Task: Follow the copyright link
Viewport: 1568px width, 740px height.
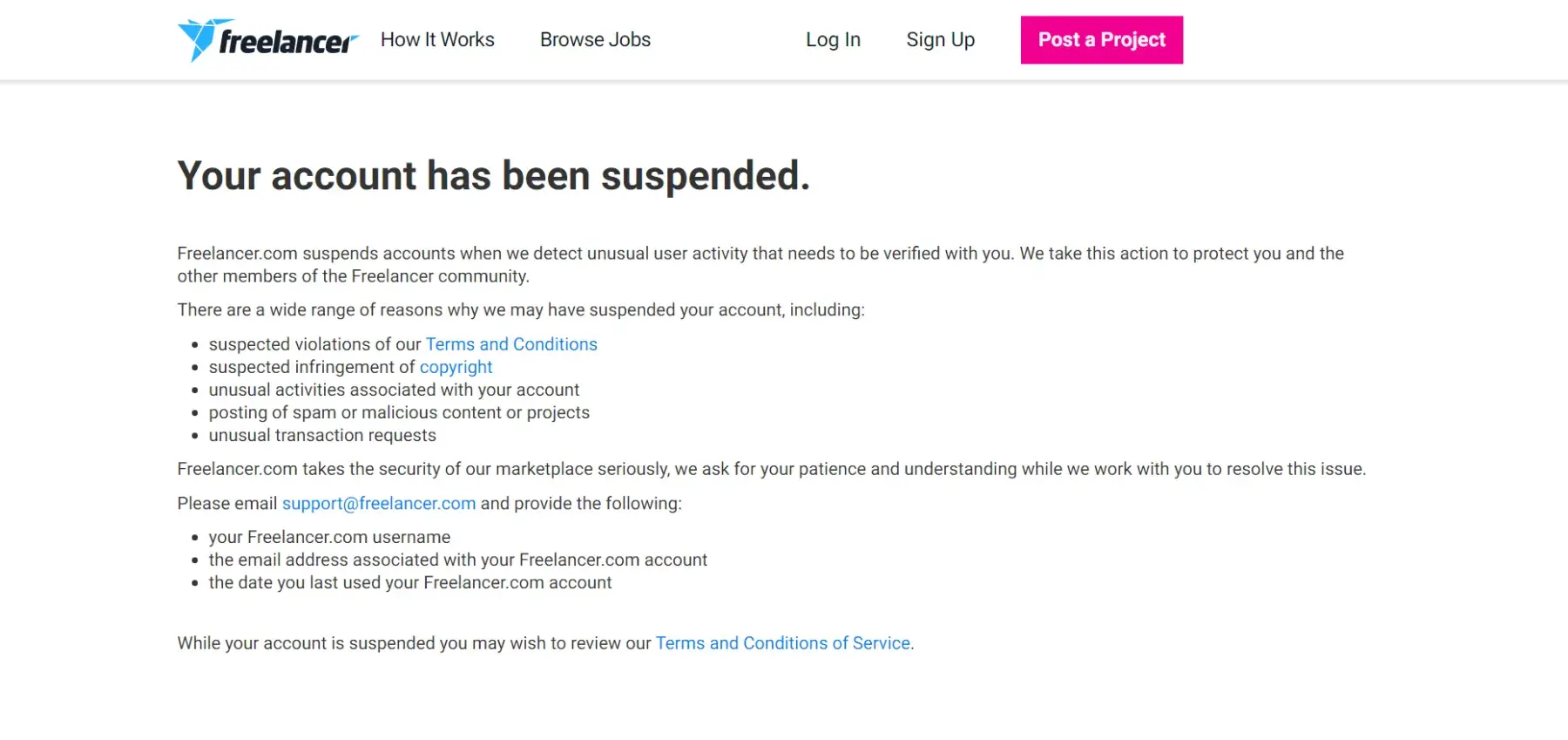Action: pos(456,367)
